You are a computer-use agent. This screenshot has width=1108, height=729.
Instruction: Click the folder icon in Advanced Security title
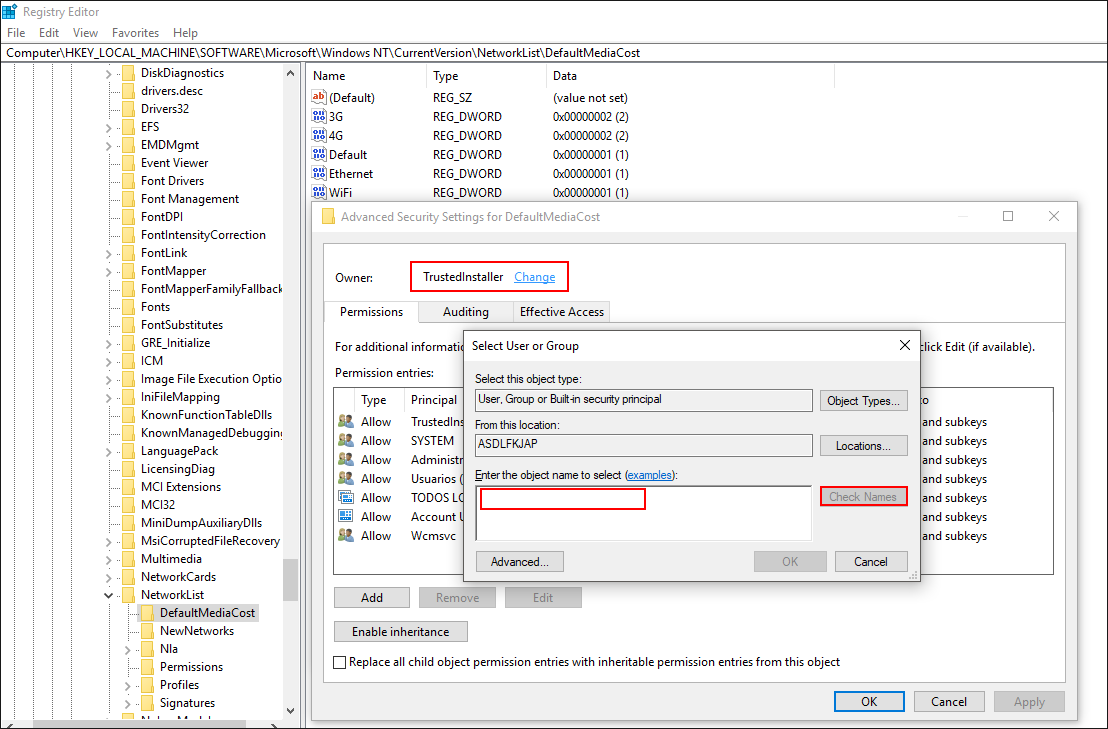point(328,217)
